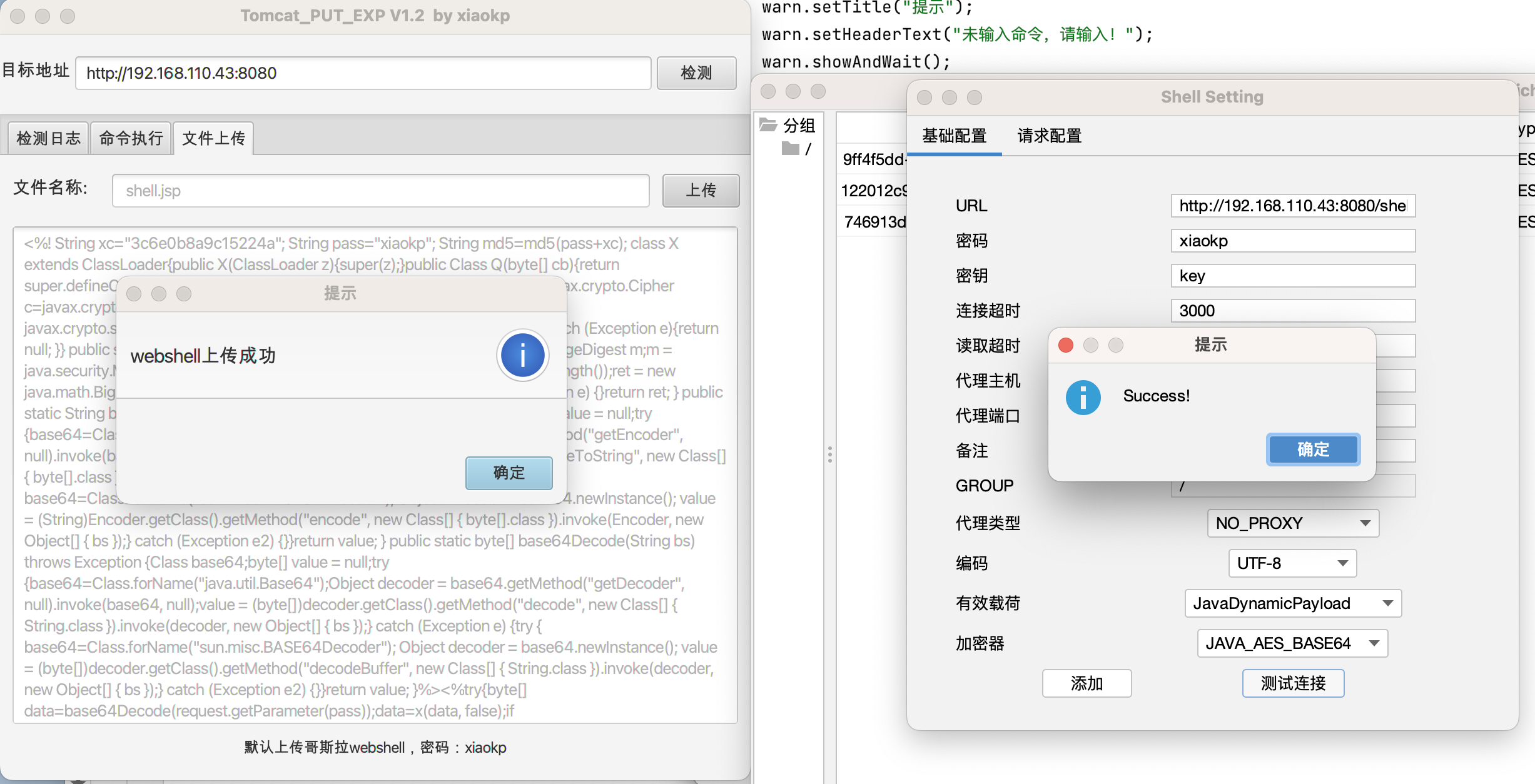Close the webshell上传成功 提示 dialog
The width and height of the screenshot is (1535, 784).
[x=134, y=294]
